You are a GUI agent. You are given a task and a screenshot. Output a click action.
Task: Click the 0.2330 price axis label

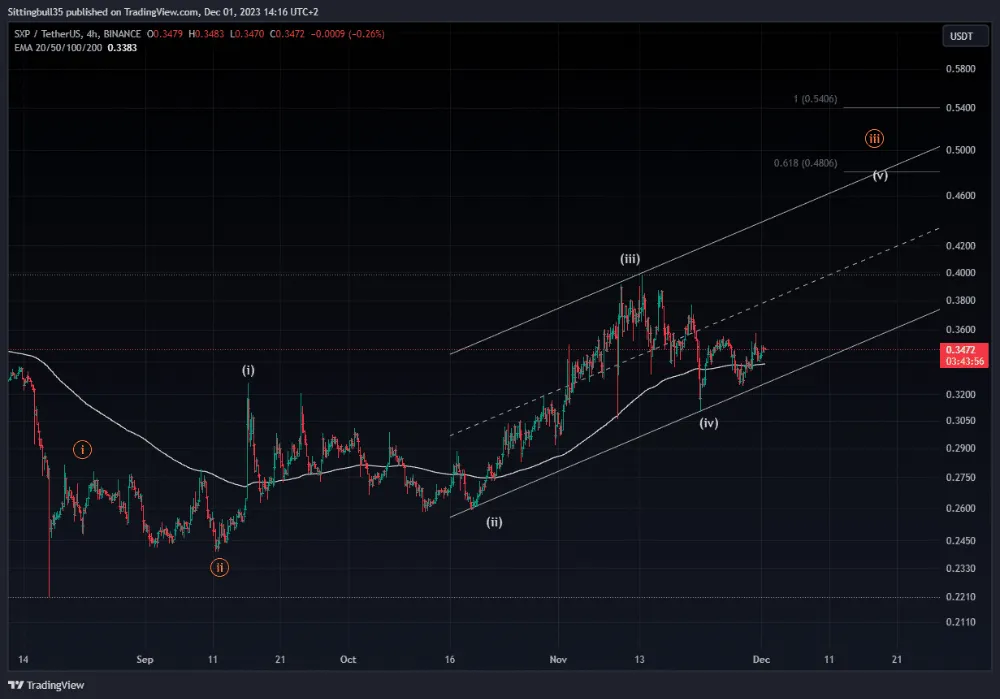(960, 568)
